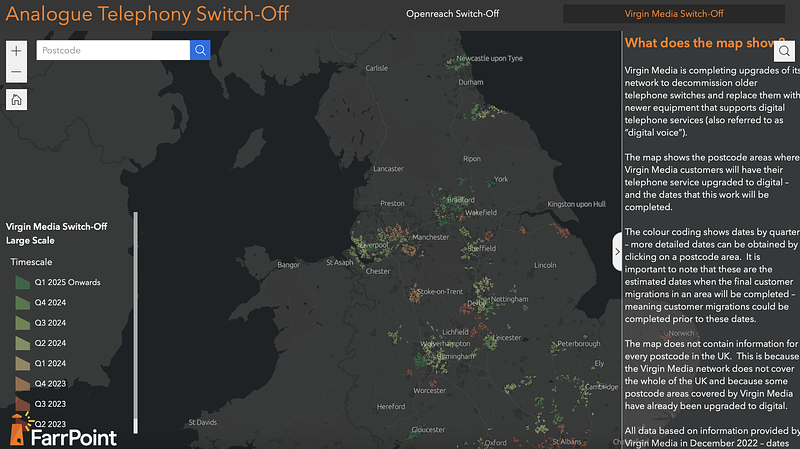The width and height of the screenshot is (800, 449).
Task: Focus the Postcode input field
Action: point(113,50)
